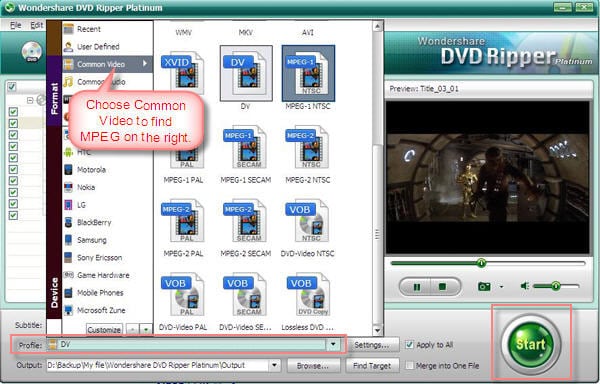Click the volume slider handle
600x384 pixels.
pos(556,286)
